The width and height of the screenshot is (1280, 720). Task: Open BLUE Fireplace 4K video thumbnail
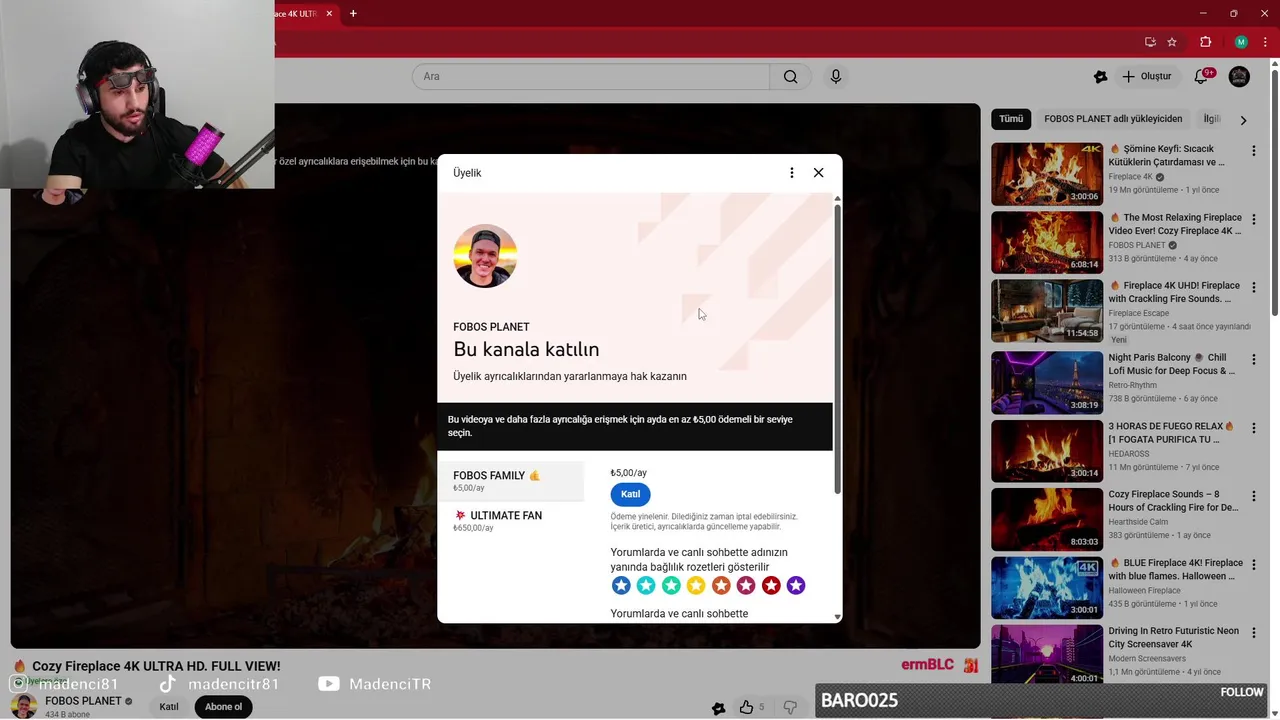1047,588
